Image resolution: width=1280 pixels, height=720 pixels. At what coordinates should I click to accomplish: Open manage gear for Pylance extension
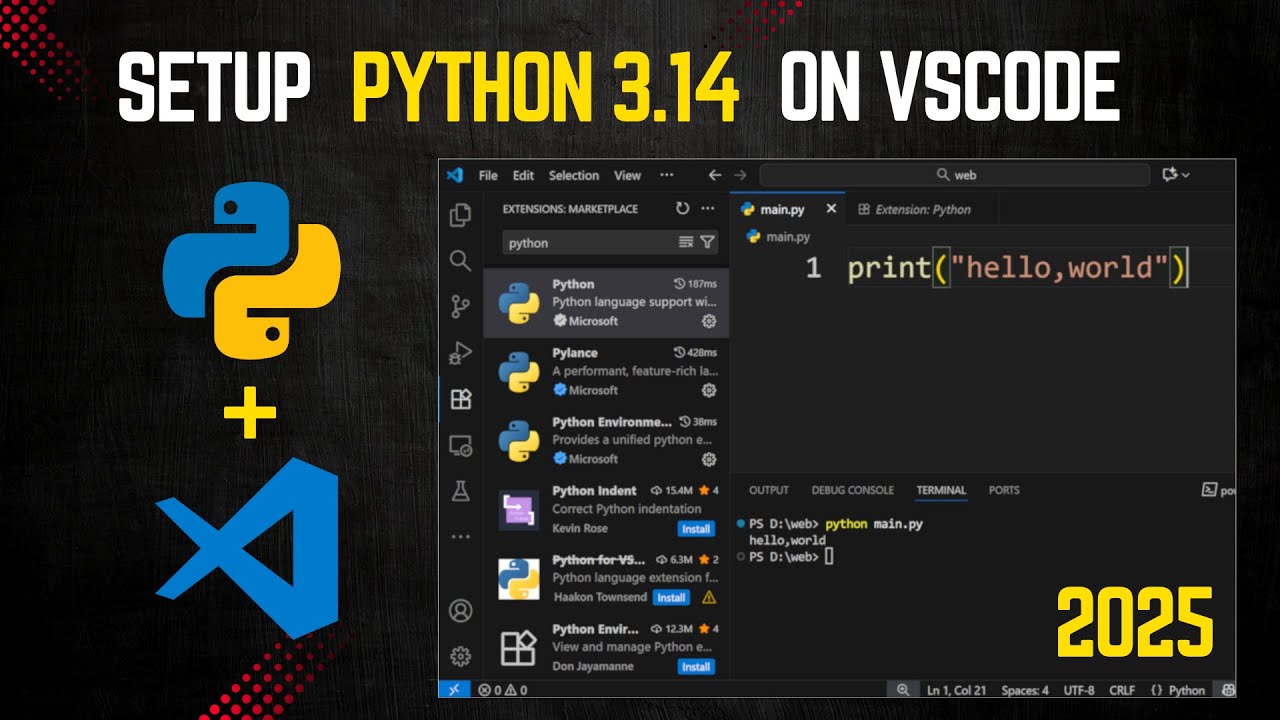coord(709,390)
